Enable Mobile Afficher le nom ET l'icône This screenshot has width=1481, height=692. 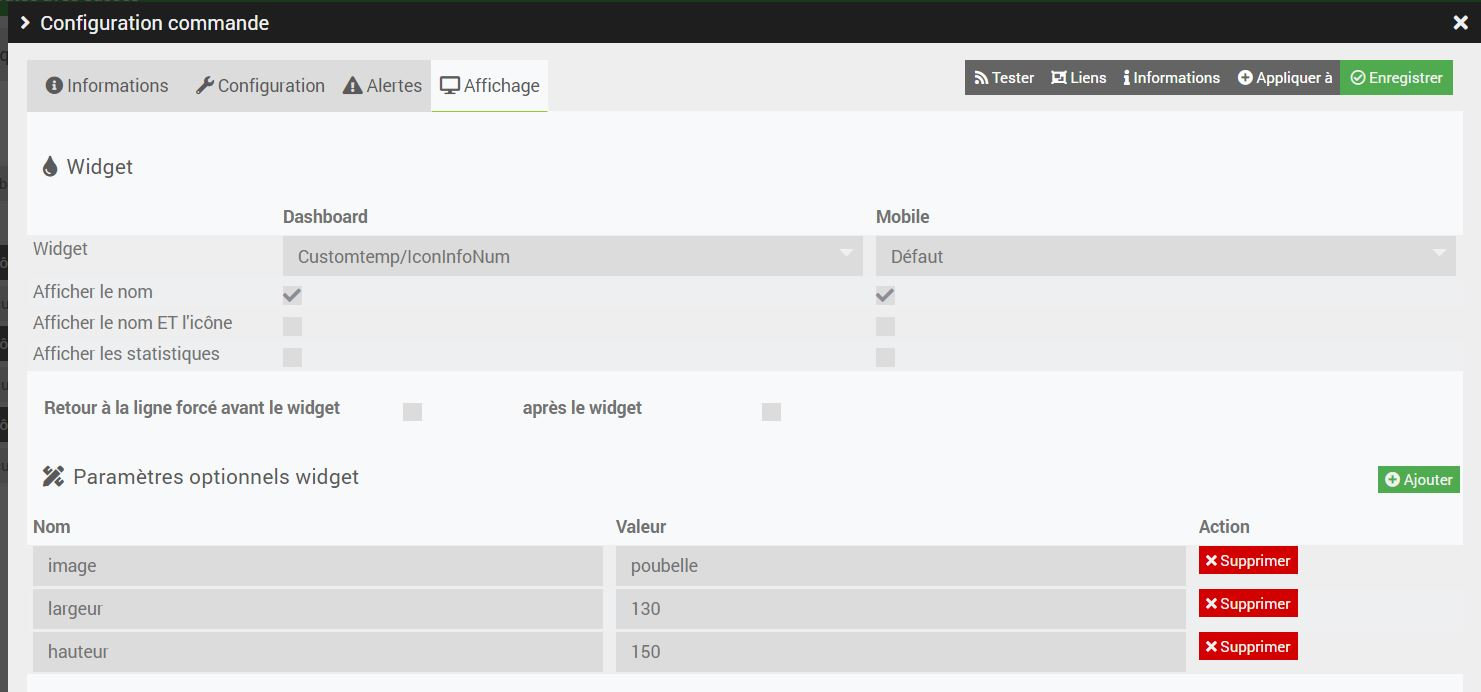tap(885, 326)
